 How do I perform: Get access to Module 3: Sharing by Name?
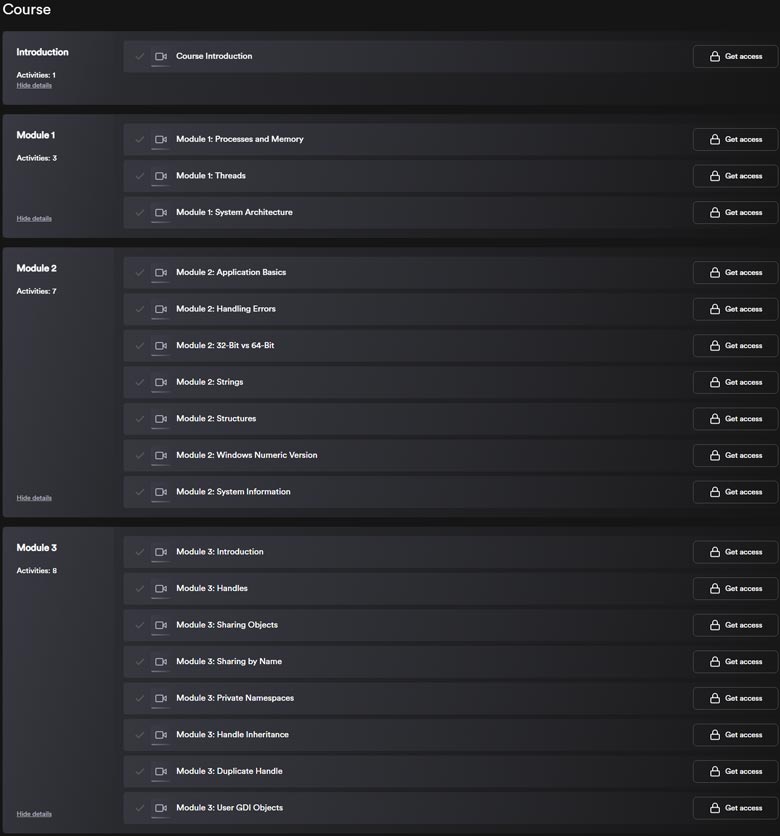pos(736,662)
